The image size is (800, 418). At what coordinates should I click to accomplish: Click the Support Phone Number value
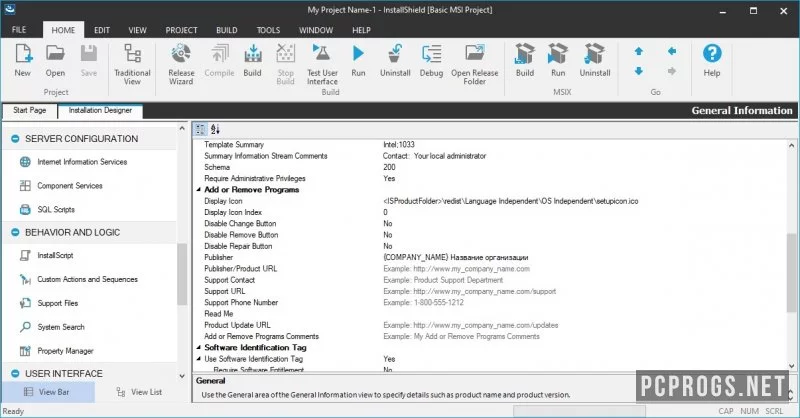click(583, 303)
